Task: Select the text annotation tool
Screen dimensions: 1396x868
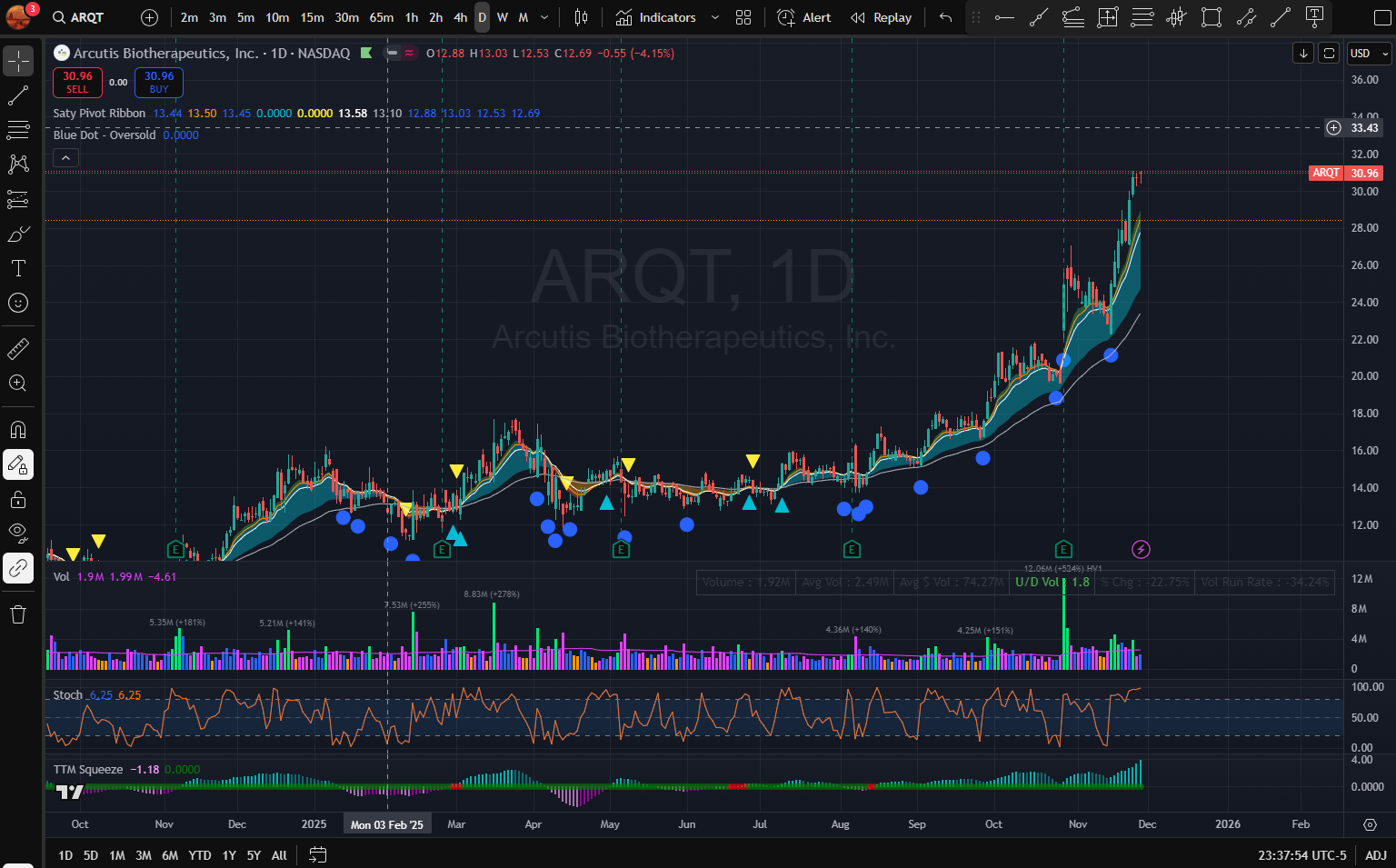Action: point(18,268)
